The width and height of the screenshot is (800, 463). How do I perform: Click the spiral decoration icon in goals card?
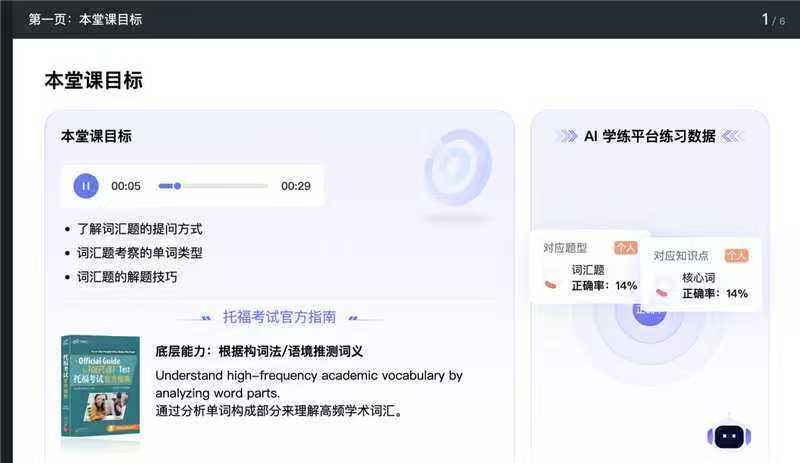pyautogui.click(x=457, y=167)
